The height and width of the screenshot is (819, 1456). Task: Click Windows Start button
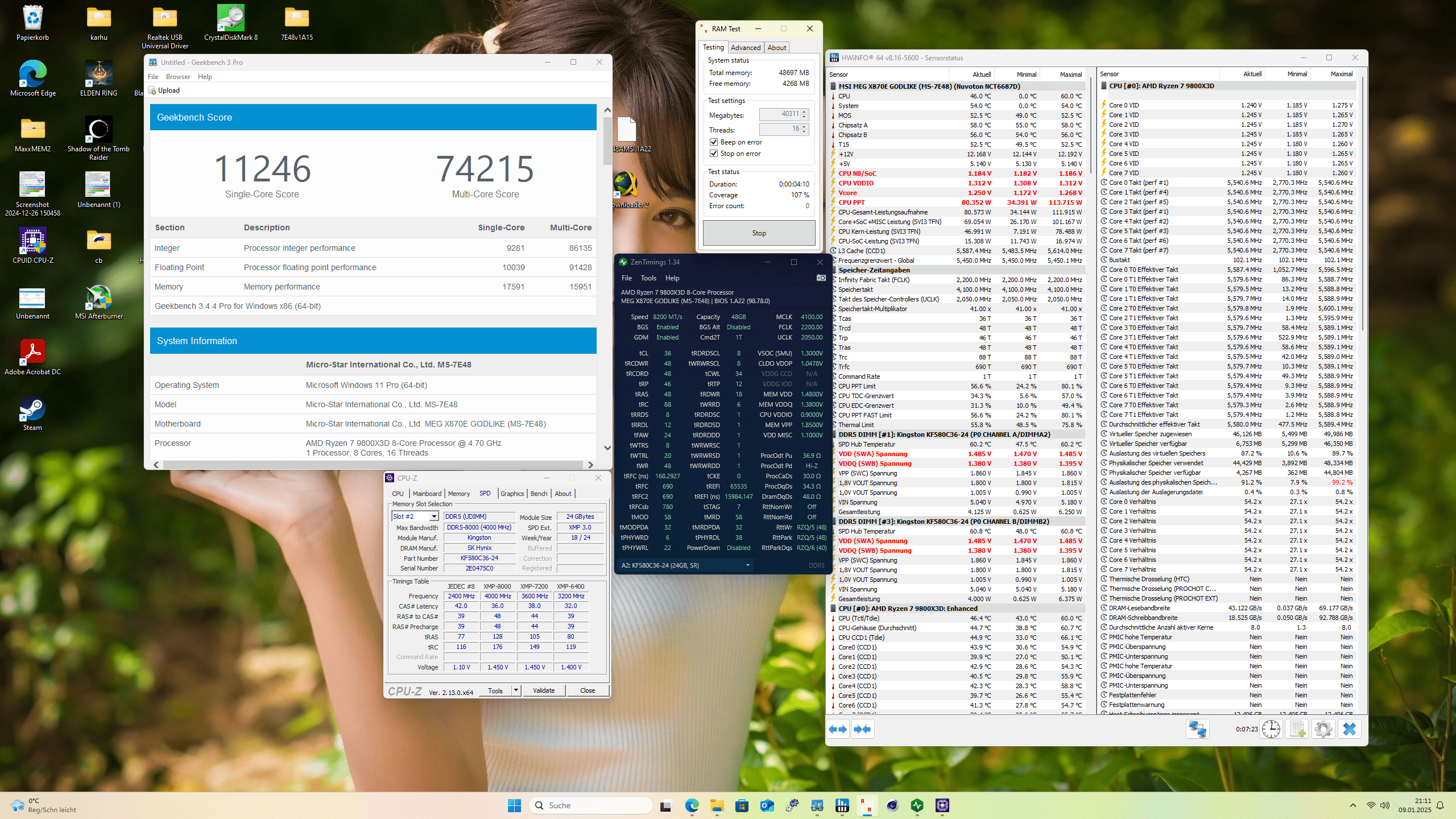(x=514, y=805)
